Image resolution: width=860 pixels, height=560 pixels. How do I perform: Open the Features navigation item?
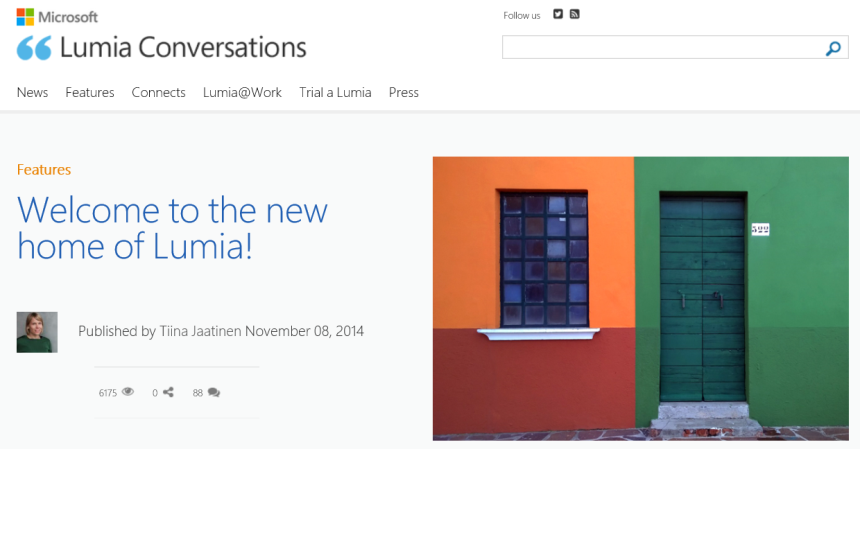(x=90, y=92)
